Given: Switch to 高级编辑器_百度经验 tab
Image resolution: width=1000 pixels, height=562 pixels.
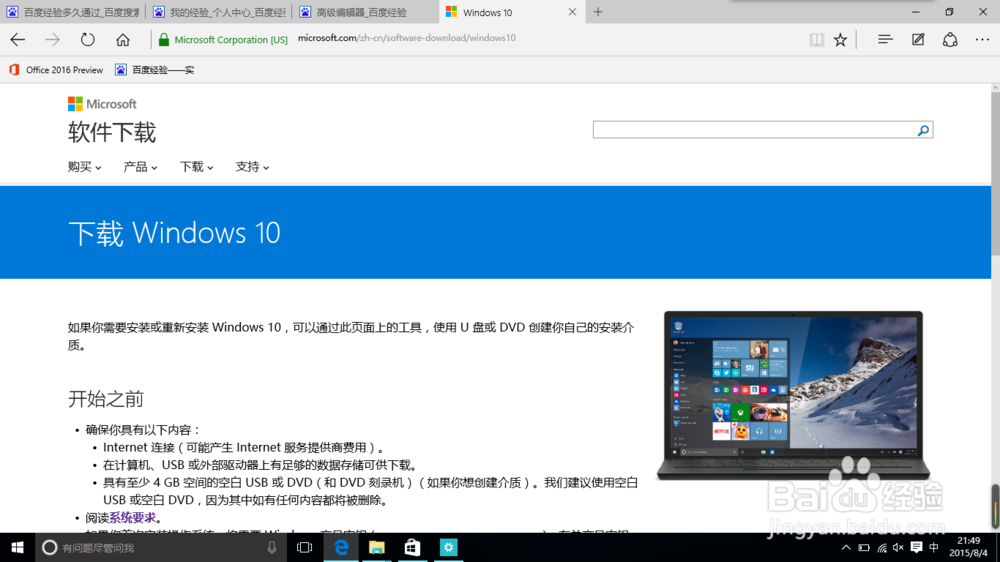Looking at the screenshot, I should pos(365,12).
